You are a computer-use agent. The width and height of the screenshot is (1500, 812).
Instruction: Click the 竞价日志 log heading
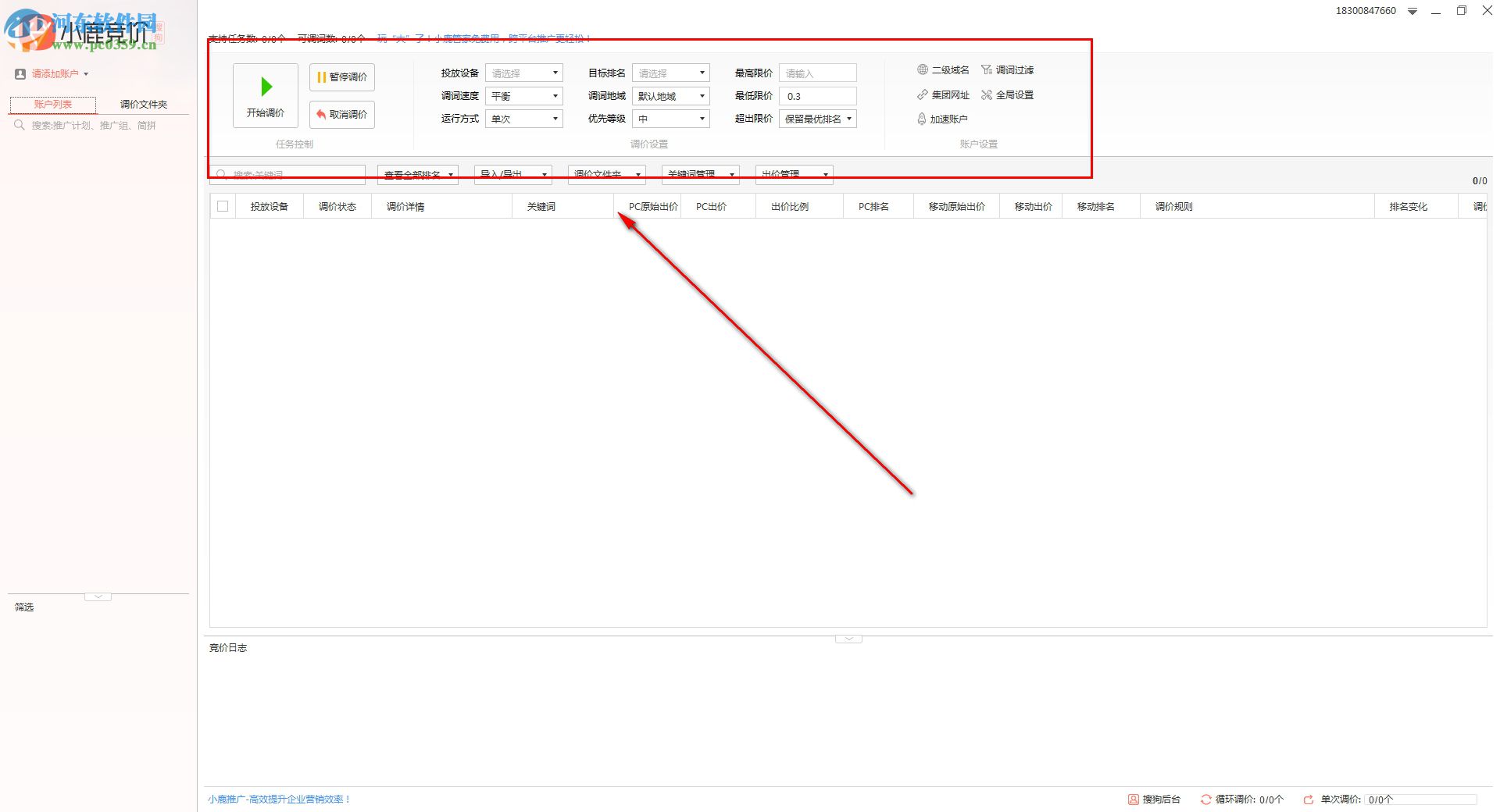pos(228,648)
